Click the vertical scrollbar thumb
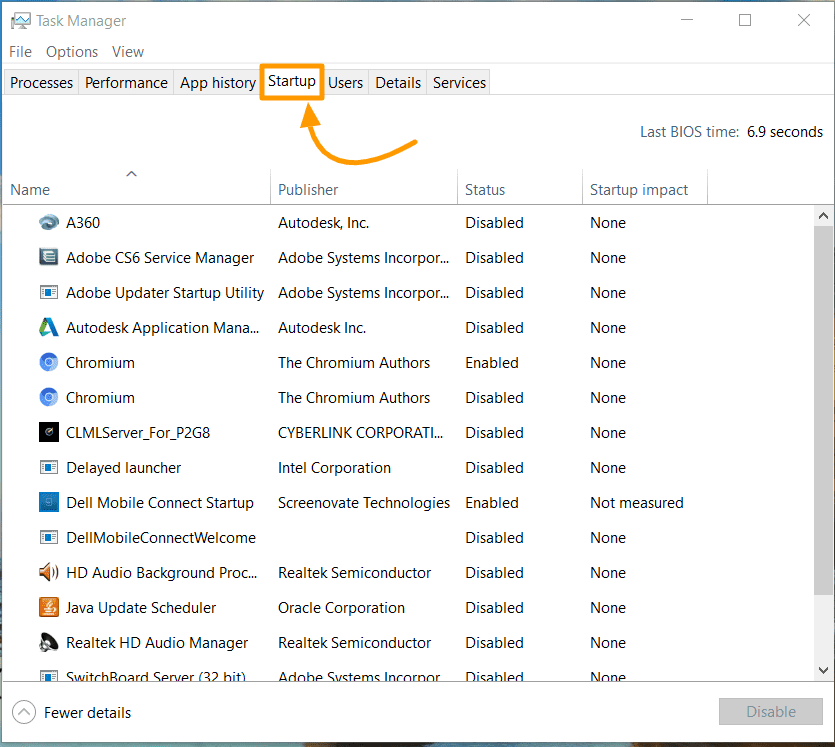This screenshot has height=747, width=835. point(823,410)
